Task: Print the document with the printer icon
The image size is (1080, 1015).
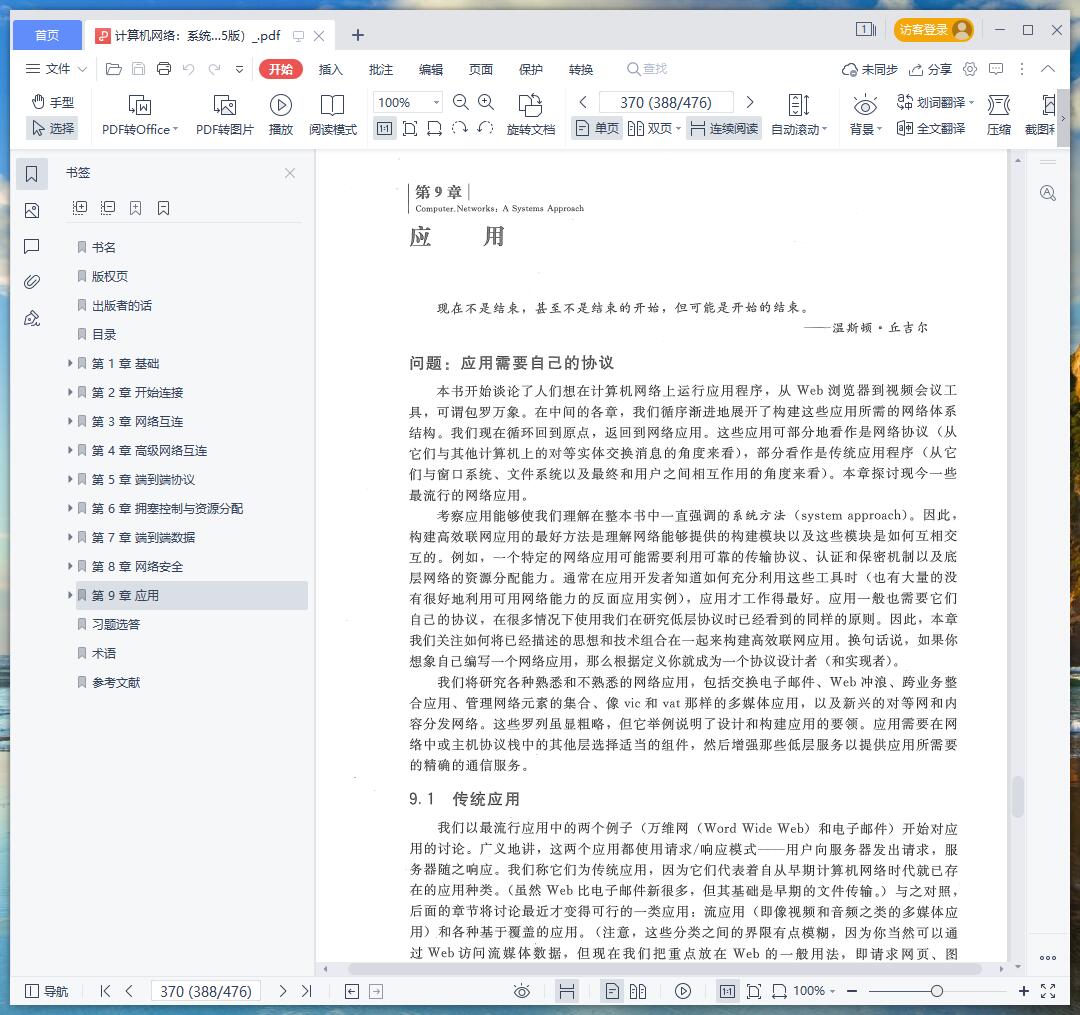Action: (x=164, y=69)
